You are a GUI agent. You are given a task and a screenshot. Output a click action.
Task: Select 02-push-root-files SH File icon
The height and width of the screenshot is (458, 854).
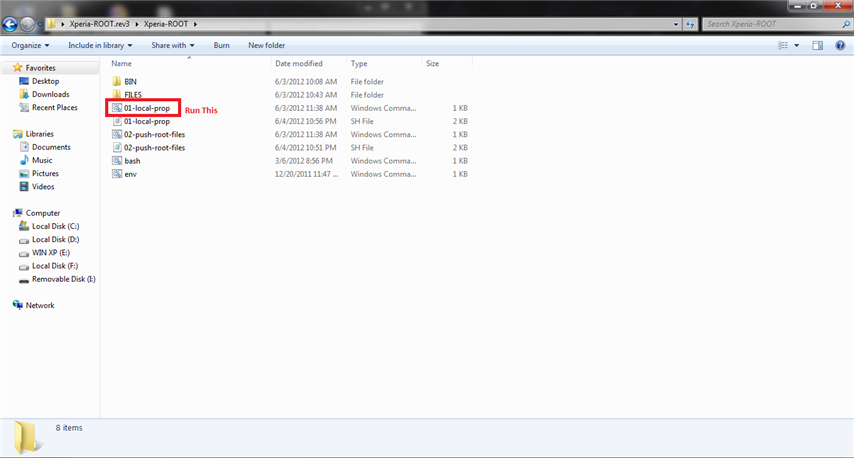click(x=117, y=148)
